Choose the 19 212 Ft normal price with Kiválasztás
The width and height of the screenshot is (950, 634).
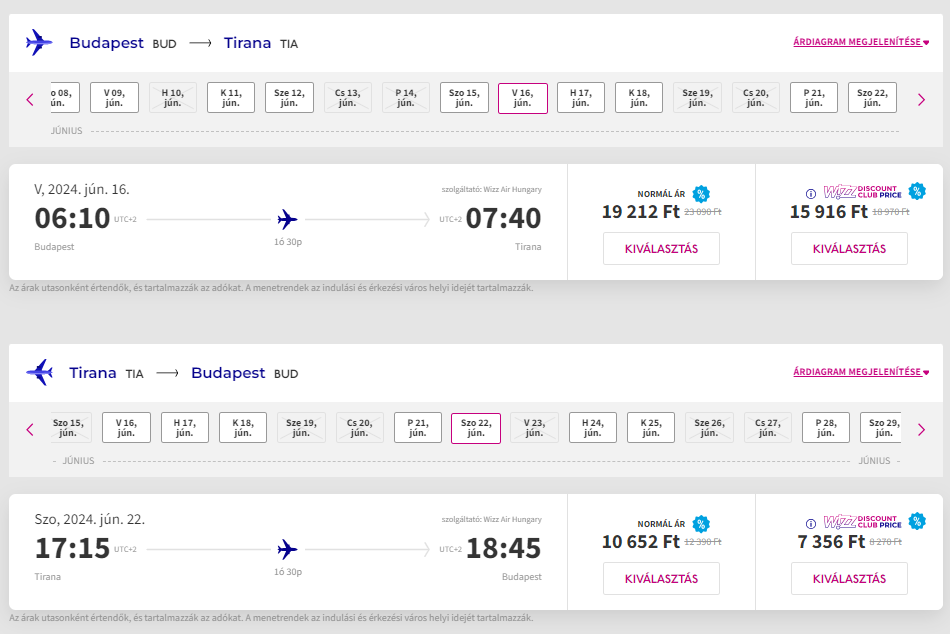click(x=661, y=249)
